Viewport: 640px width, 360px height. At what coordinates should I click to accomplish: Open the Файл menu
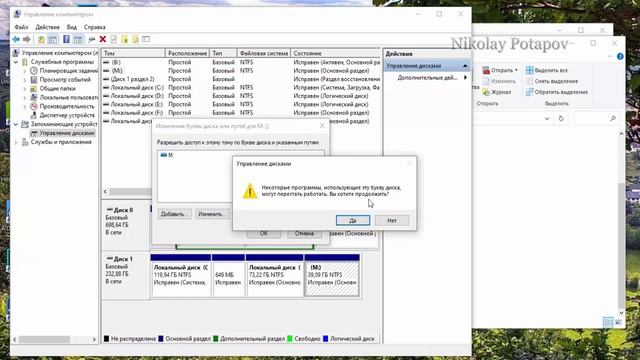coord(21,27)
